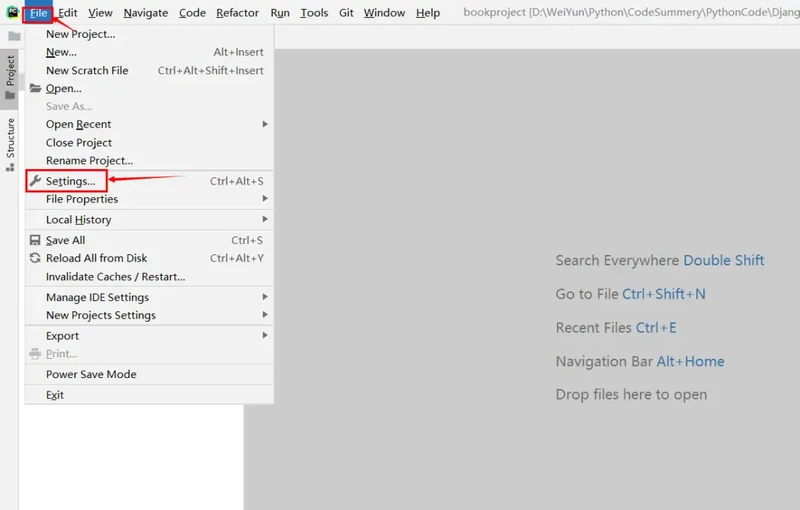
Task: Expand the Export submenu arrow
Action: click(265, 336)
